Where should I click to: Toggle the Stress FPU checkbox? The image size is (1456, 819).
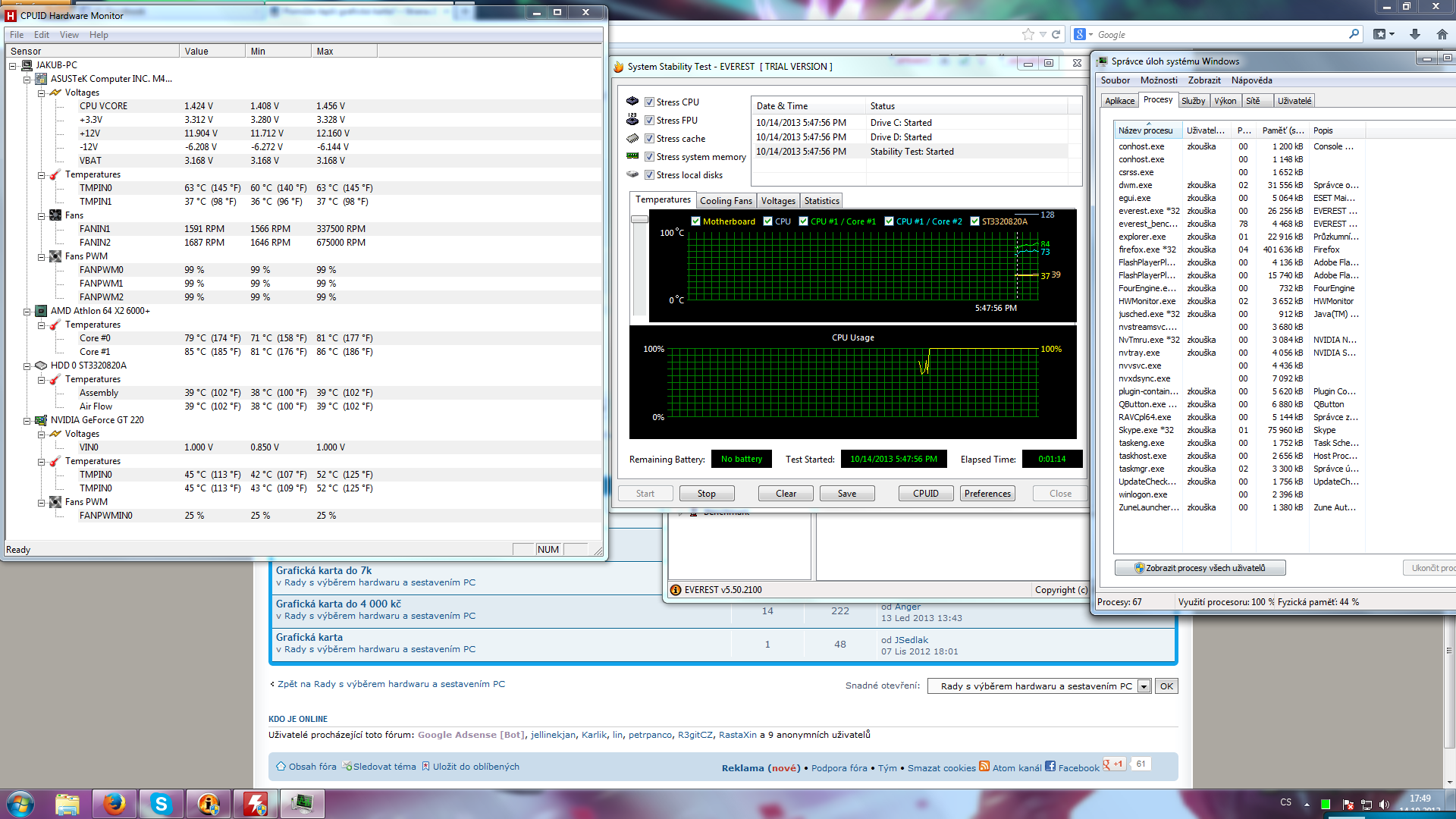click(x=649, y=121)
